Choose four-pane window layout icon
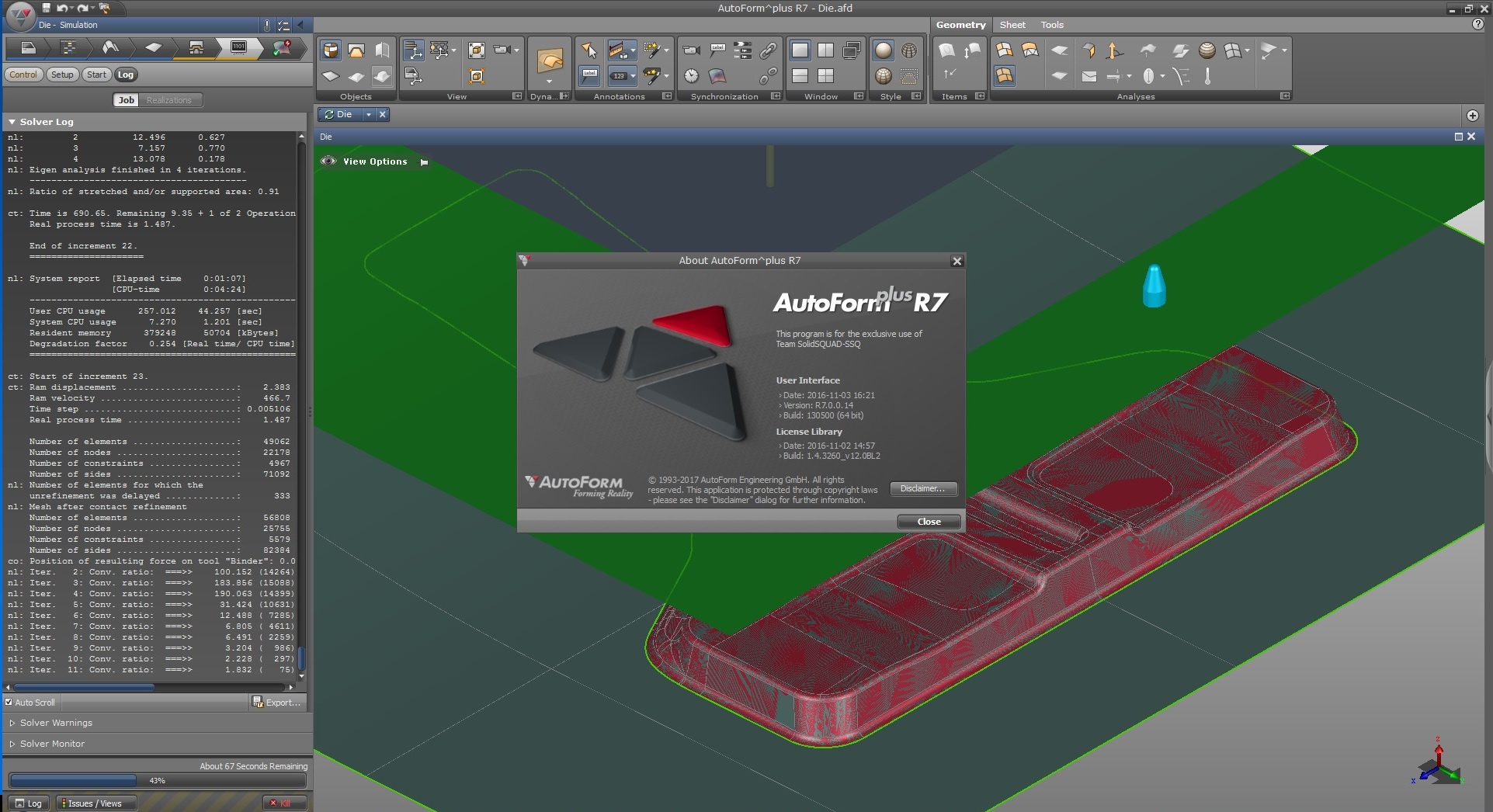1493x812 pixels. click(x=825, y=75)
